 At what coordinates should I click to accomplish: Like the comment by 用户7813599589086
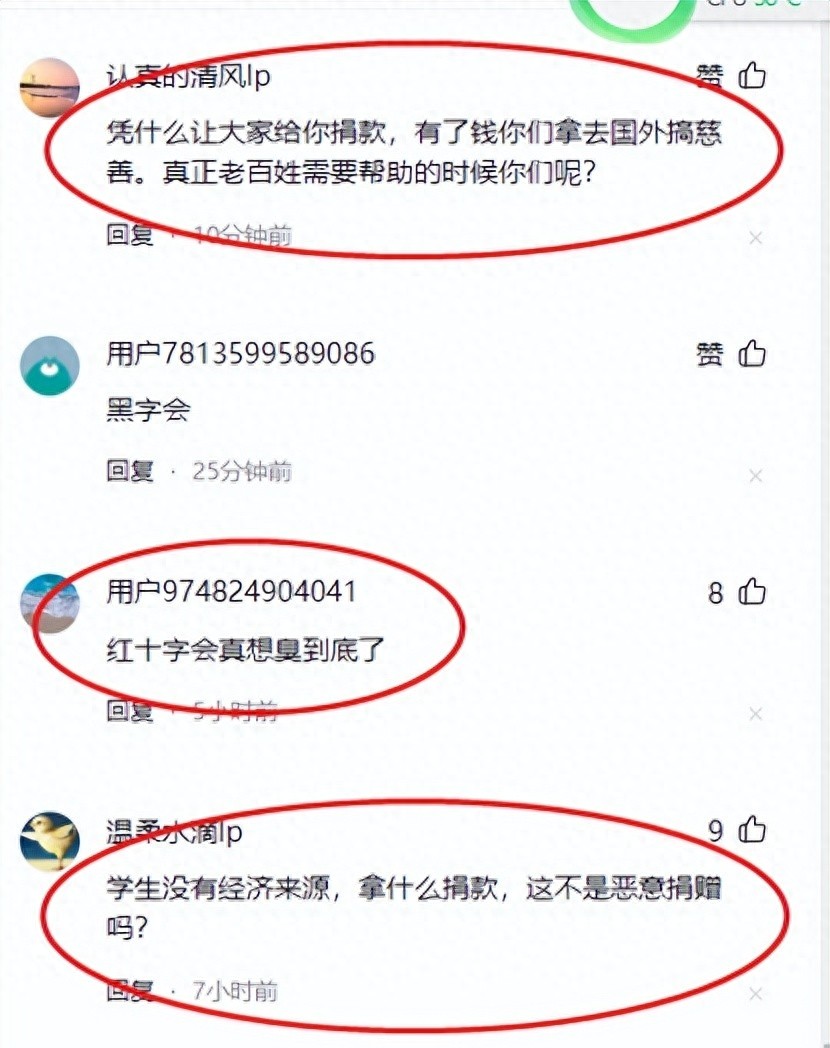tap(752, 354)
